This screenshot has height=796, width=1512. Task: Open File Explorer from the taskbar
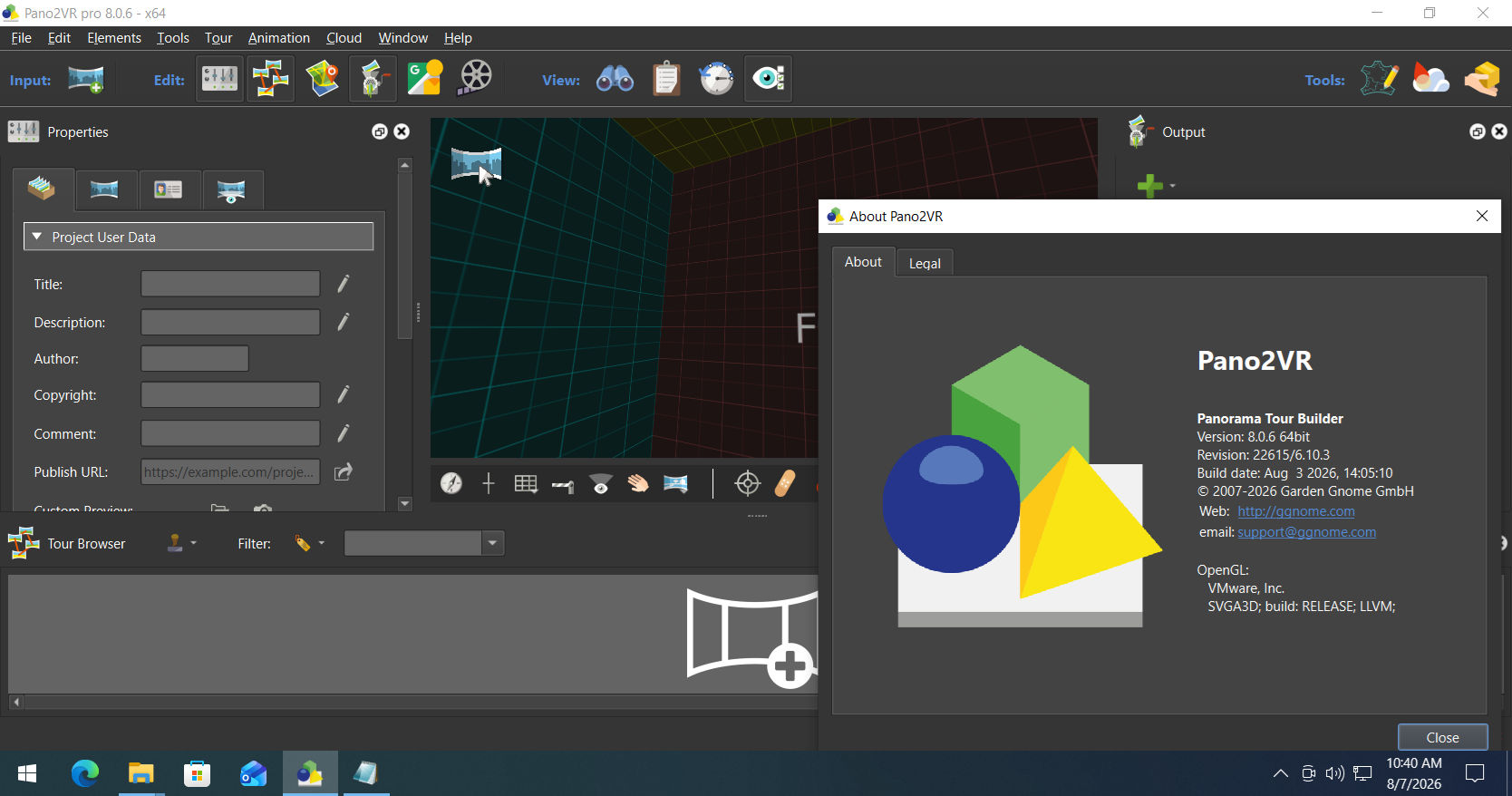point(141,773)
